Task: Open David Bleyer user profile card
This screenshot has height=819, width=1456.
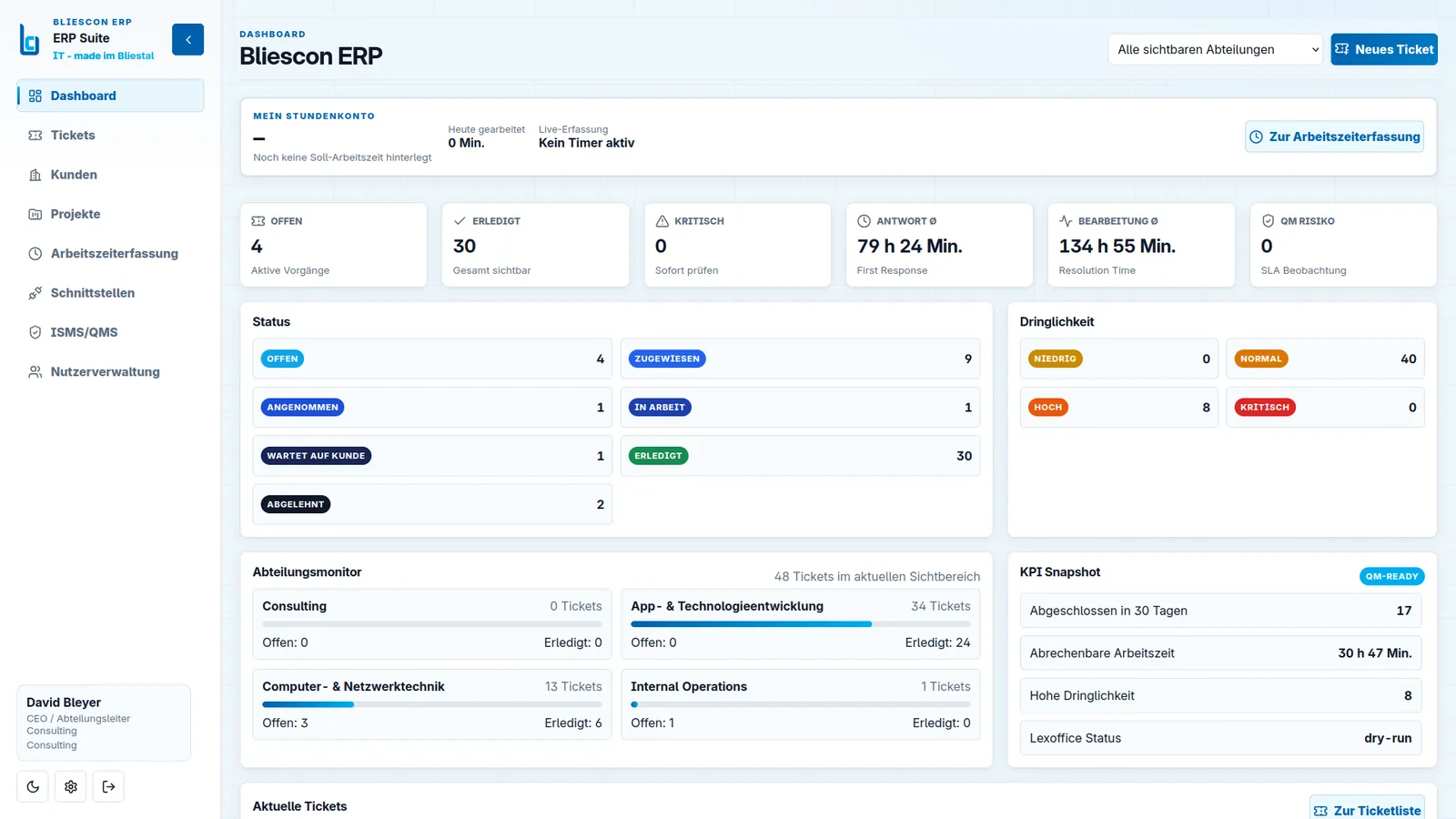Action: [104, 723]
